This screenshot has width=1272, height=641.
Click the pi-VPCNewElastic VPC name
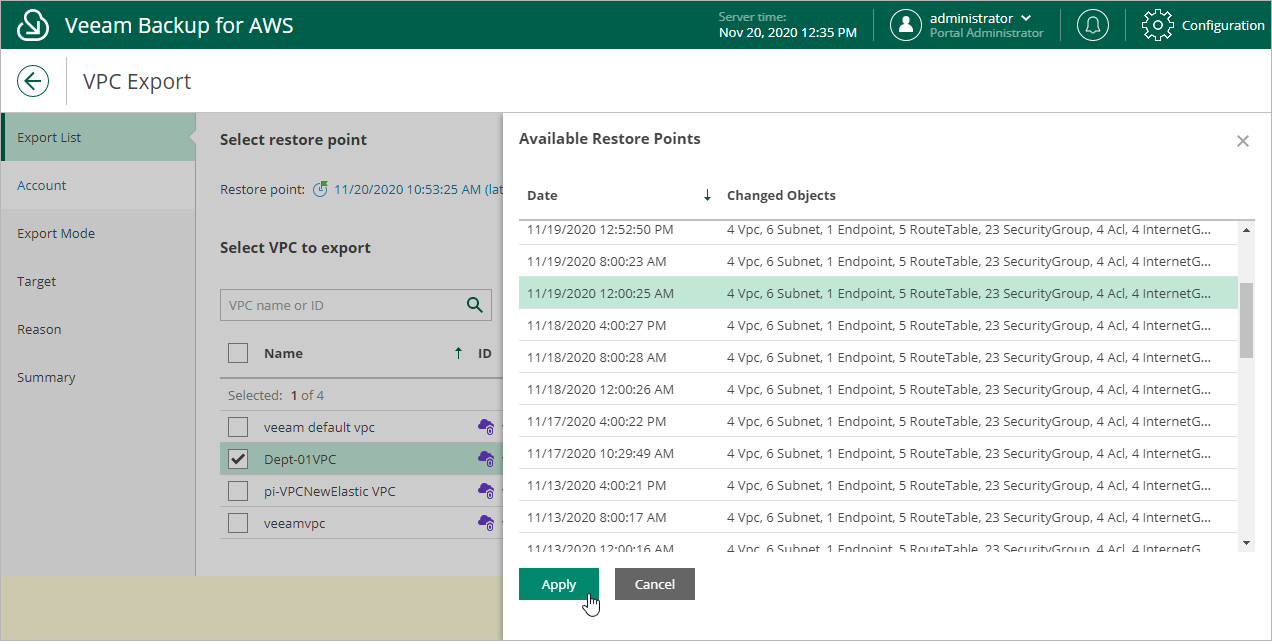330,491
